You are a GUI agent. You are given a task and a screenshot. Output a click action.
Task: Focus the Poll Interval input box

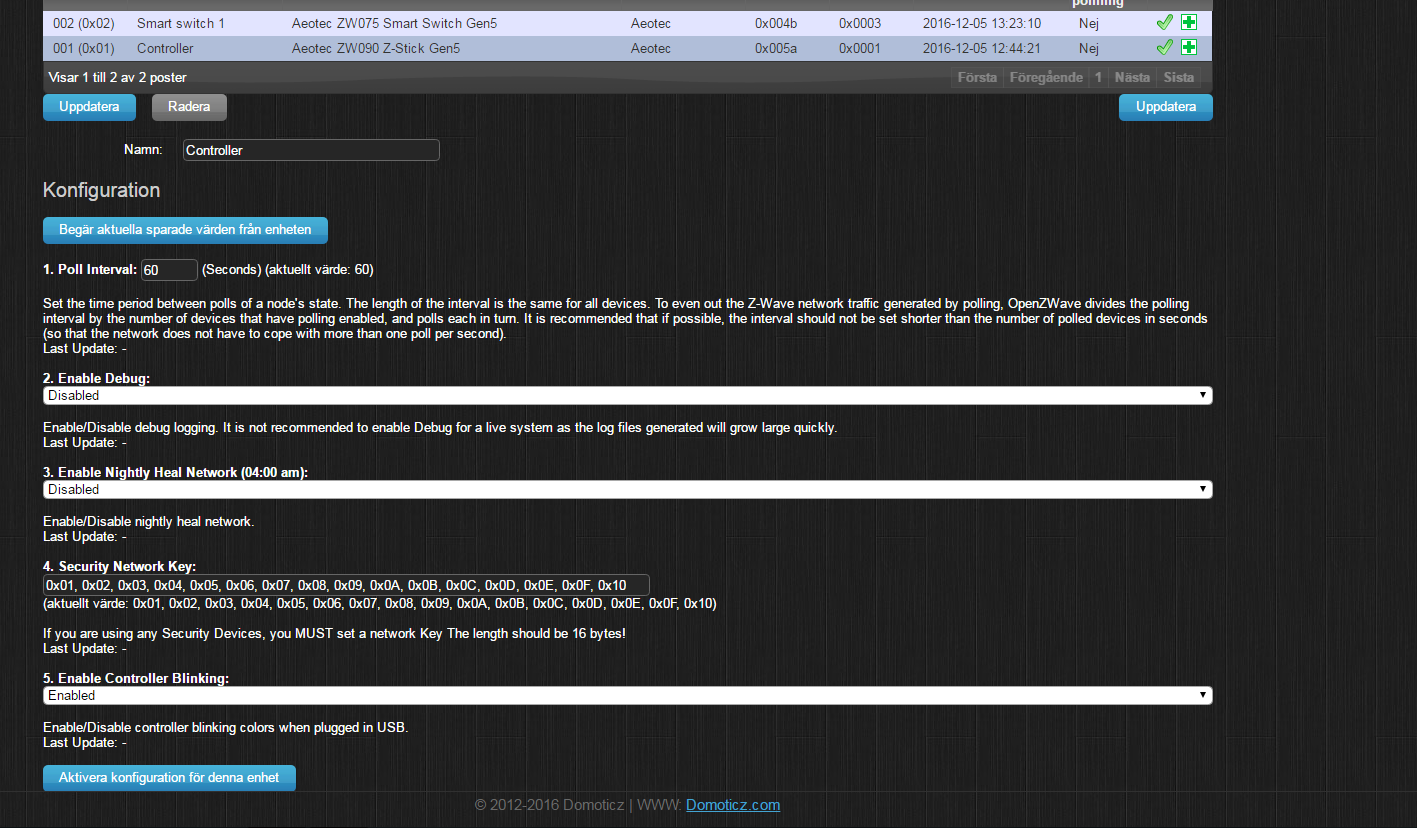tap(169, 270)
